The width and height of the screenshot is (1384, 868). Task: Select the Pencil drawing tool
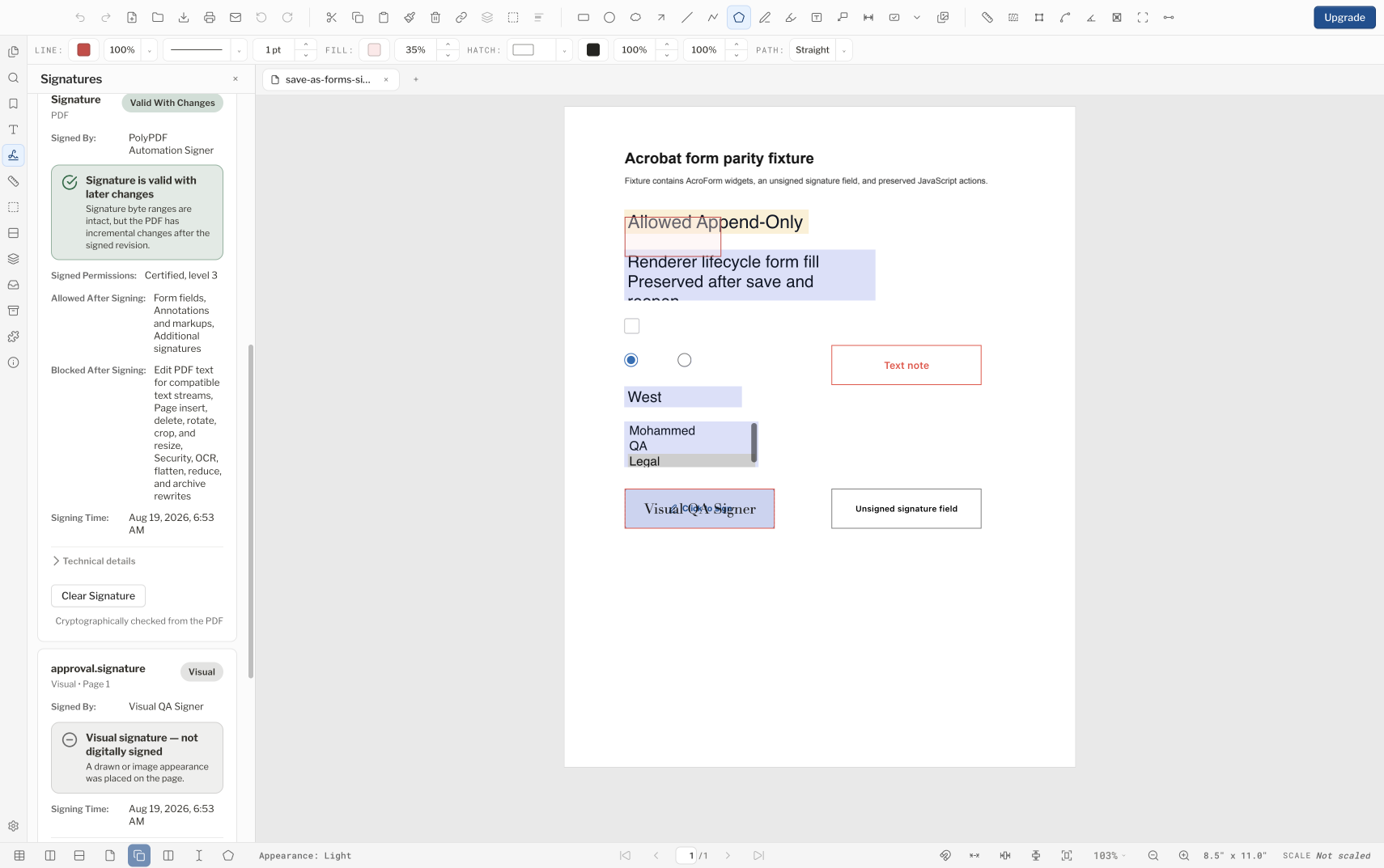pyautogui.click(x=764, y=17)
